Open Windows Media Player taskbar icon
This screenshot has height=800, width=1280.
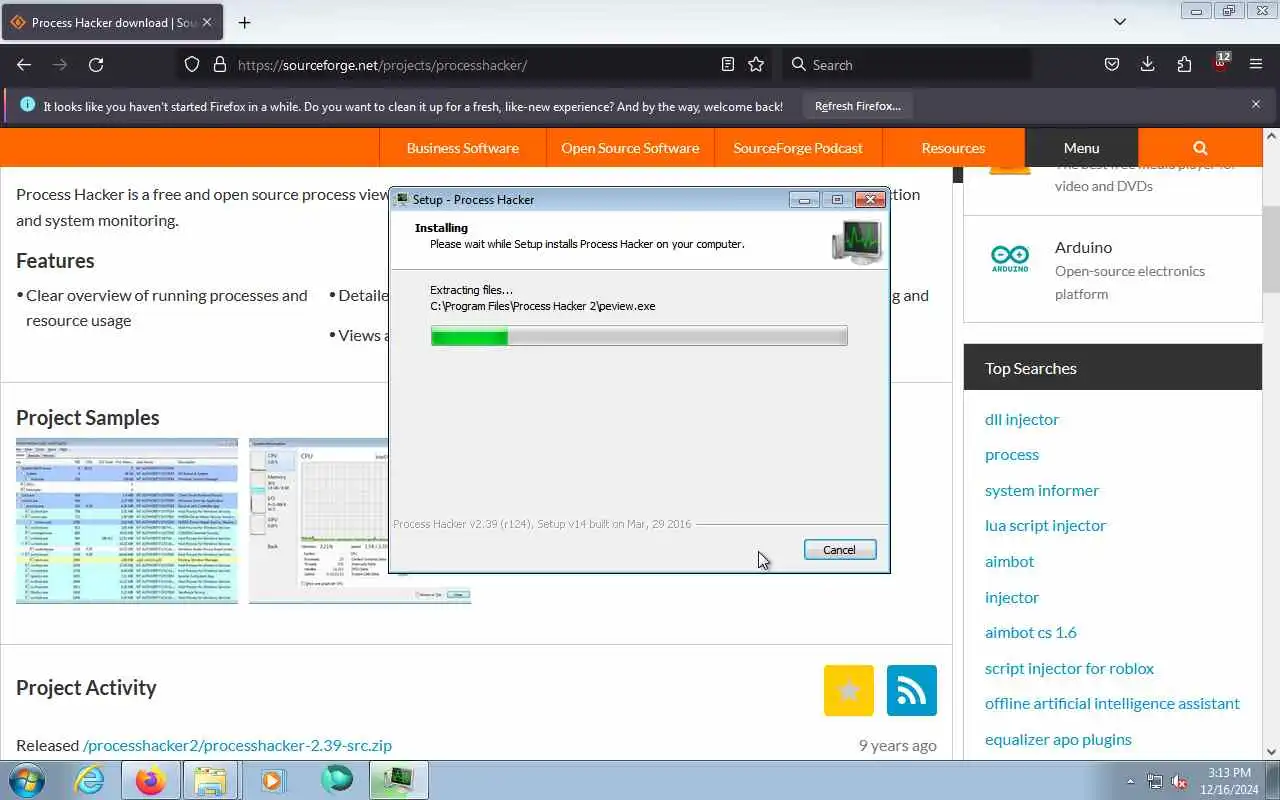[x=272, y=780]
